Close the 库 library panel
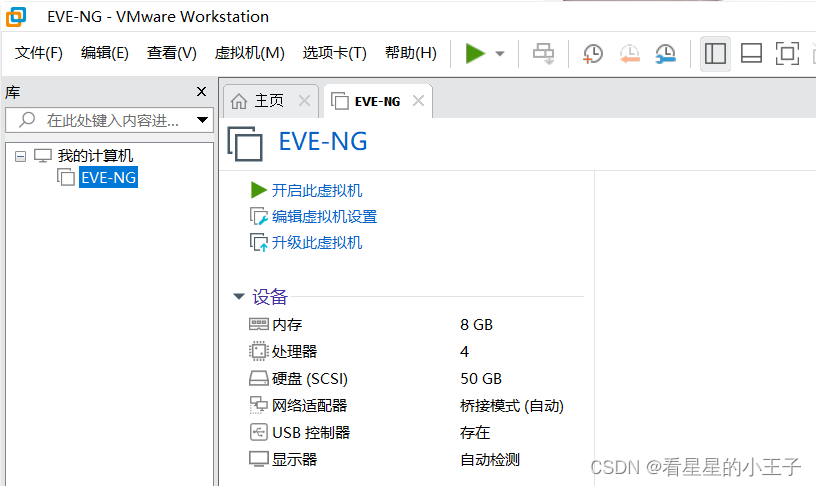 coord(201,92)
